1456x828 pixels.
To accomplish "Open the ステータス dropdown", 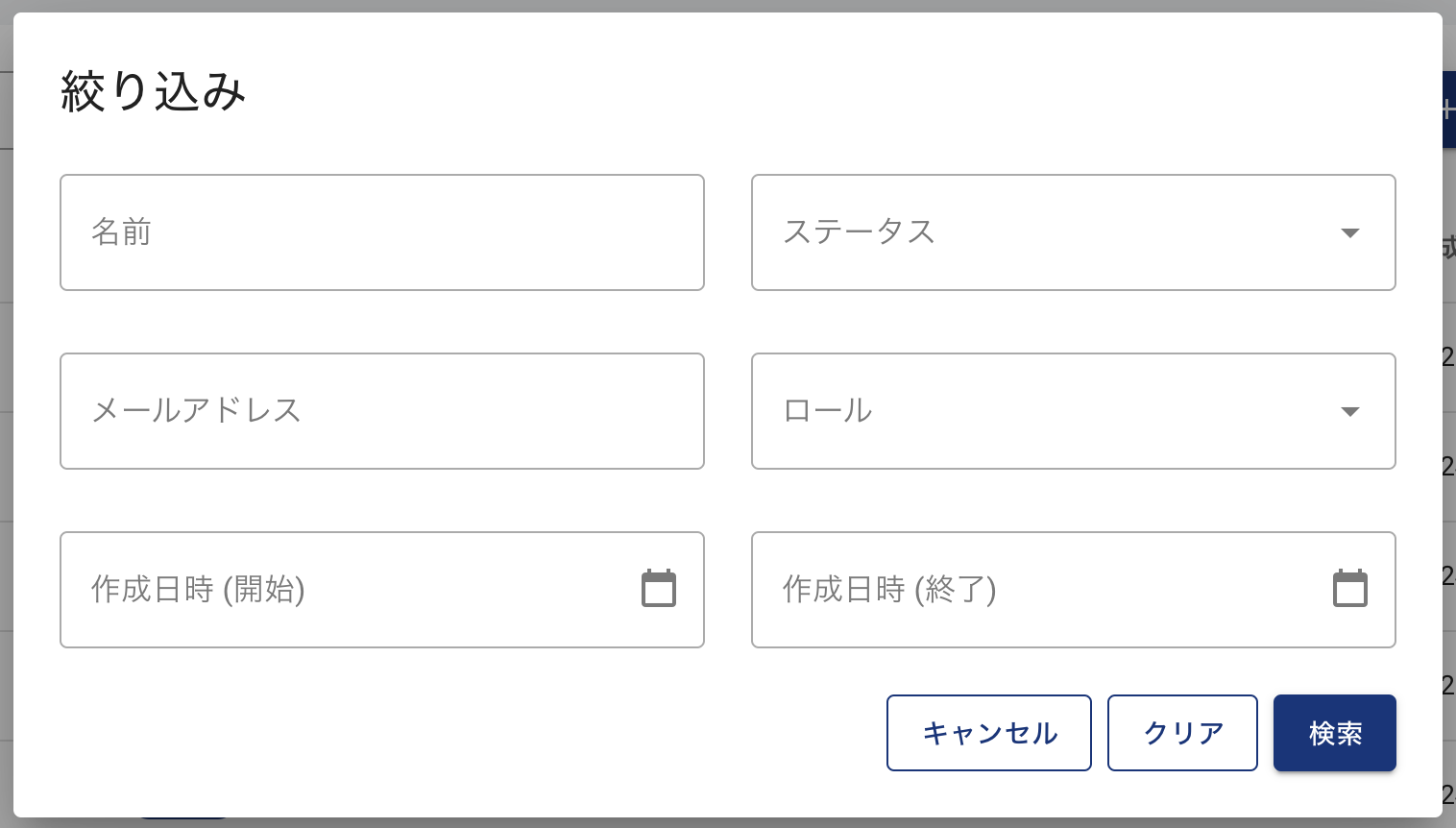I will (1074, 232).
